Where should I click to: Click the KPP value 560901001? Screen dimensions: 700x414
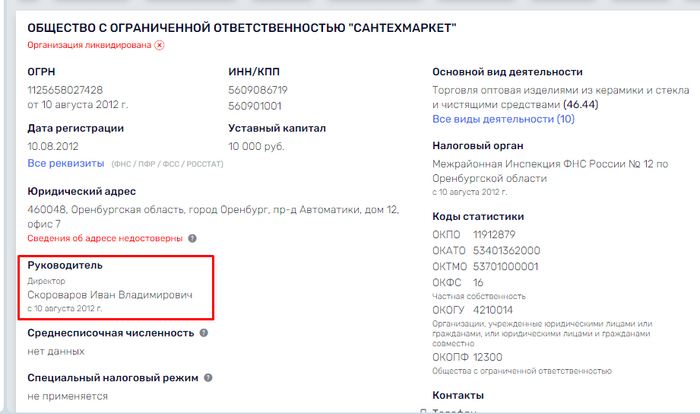point(254,106)
